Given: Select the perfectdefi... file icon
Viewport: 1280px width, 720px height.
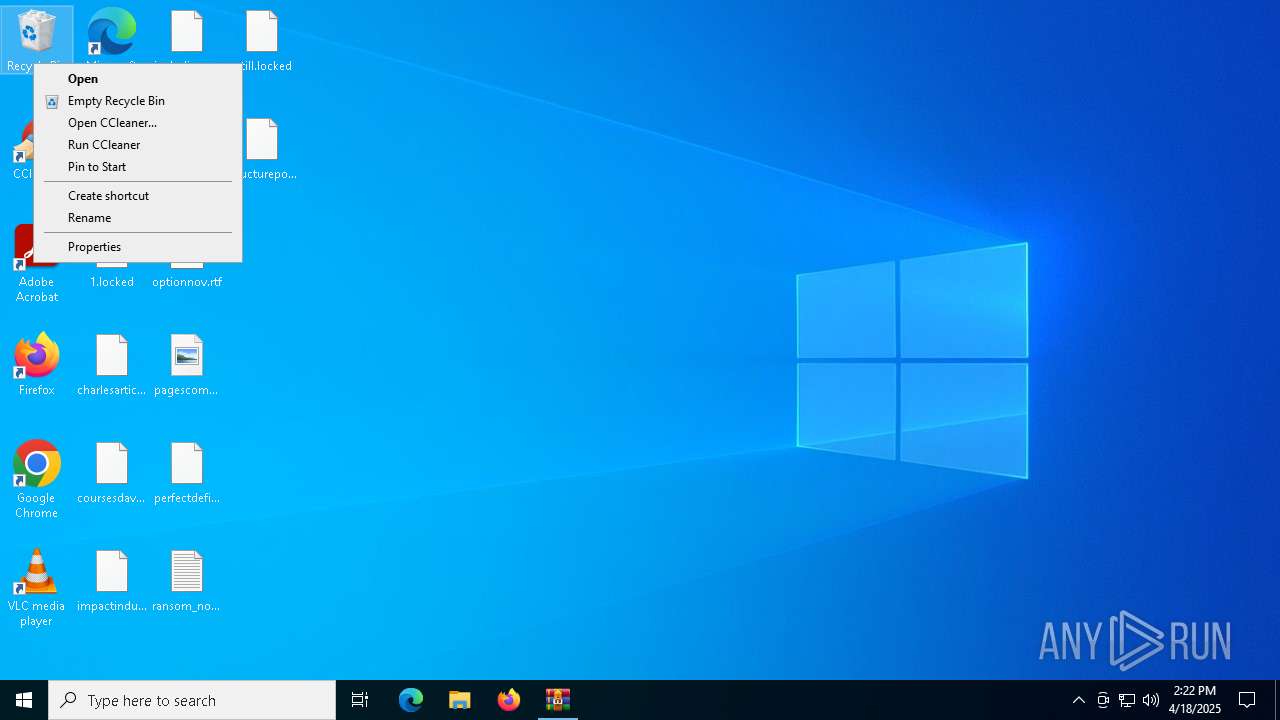Looking at the screenshot, I should pyautogui.click(x=187, y=473).
